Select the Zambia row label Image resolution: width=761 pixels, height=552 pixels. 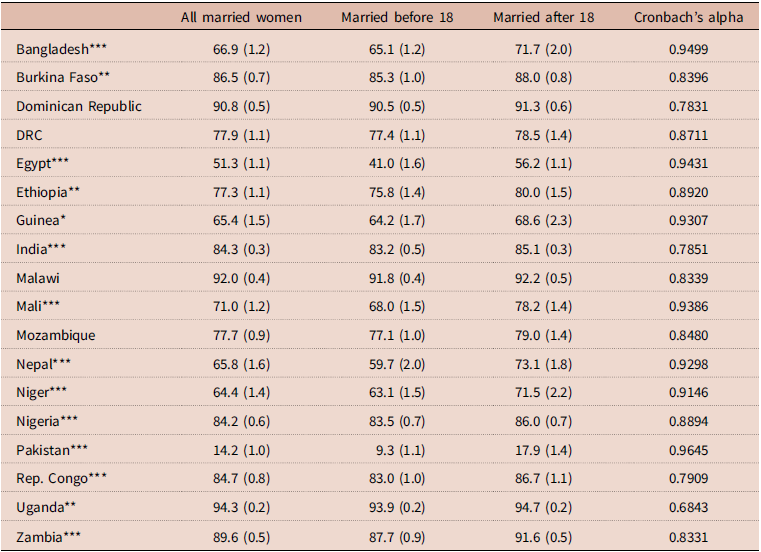coord(48,537)
